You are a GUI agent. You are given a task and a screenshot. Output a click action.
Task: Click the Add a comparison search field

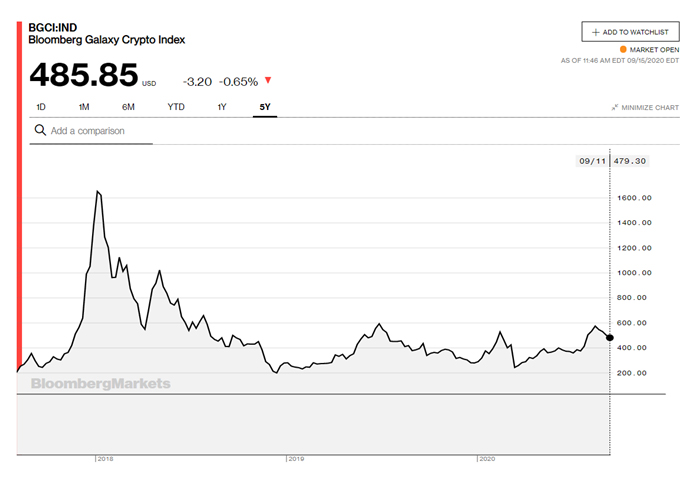[x=91, y=131]
